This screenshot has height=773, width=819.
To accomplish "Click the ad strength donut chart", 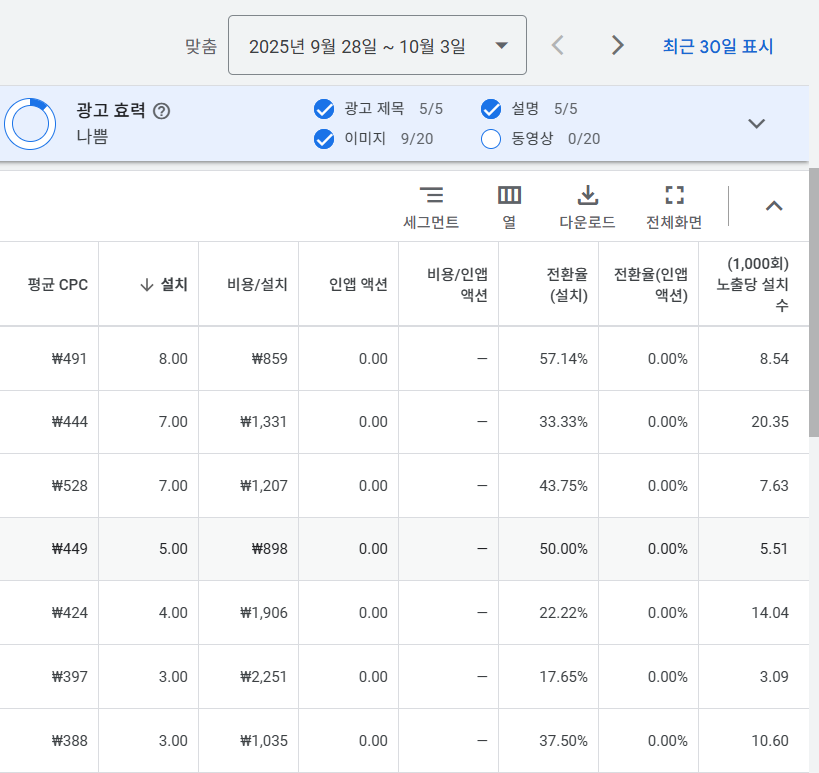I will tap(30, 124).
